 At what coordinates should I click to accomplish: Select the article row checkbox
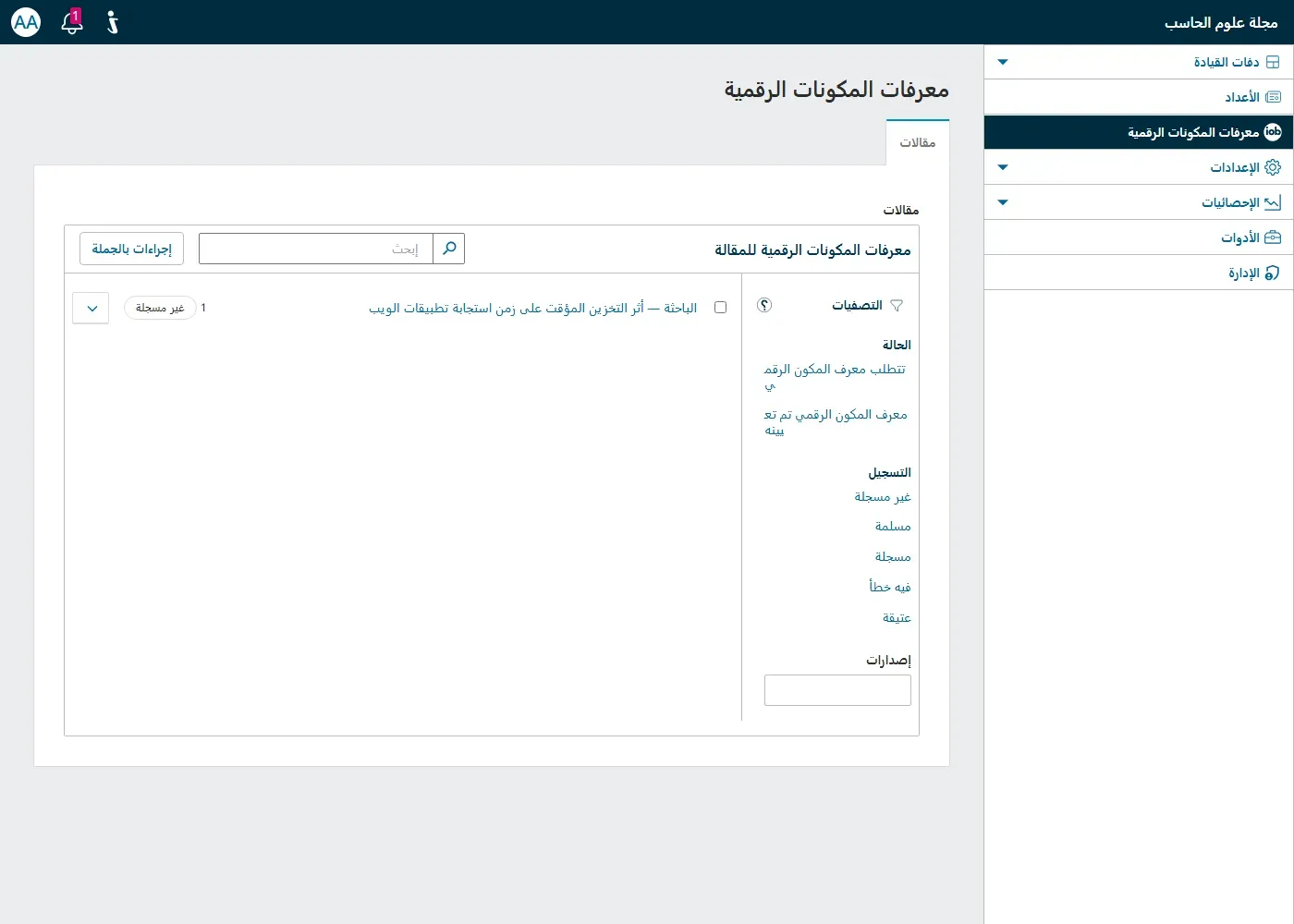[x=721, y=308]
